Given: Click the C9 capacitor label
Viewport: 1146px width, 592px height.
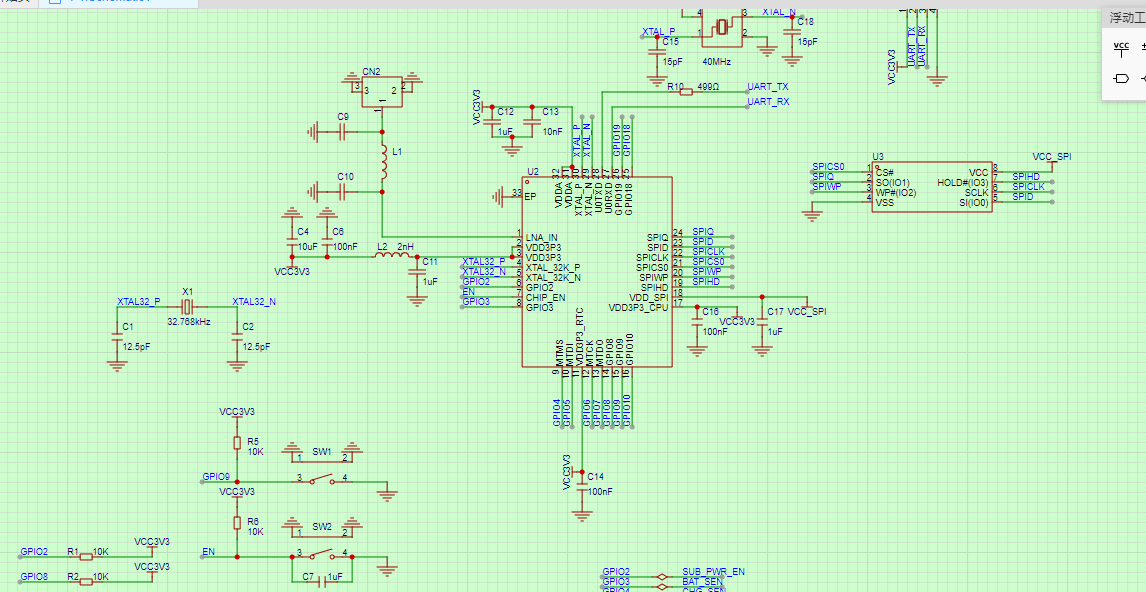Looking at the screenshot, I should tap(343, 117).
